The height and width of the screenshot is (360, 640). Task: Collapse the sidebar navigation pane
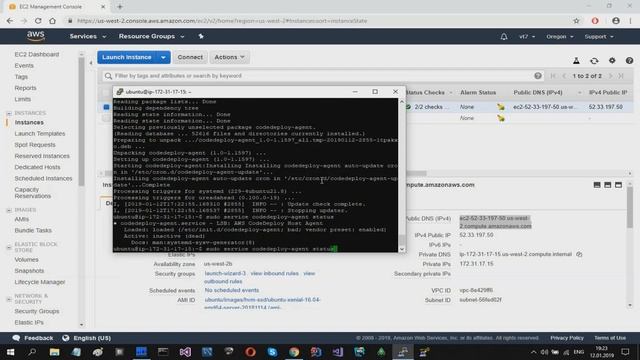(91, 63)
